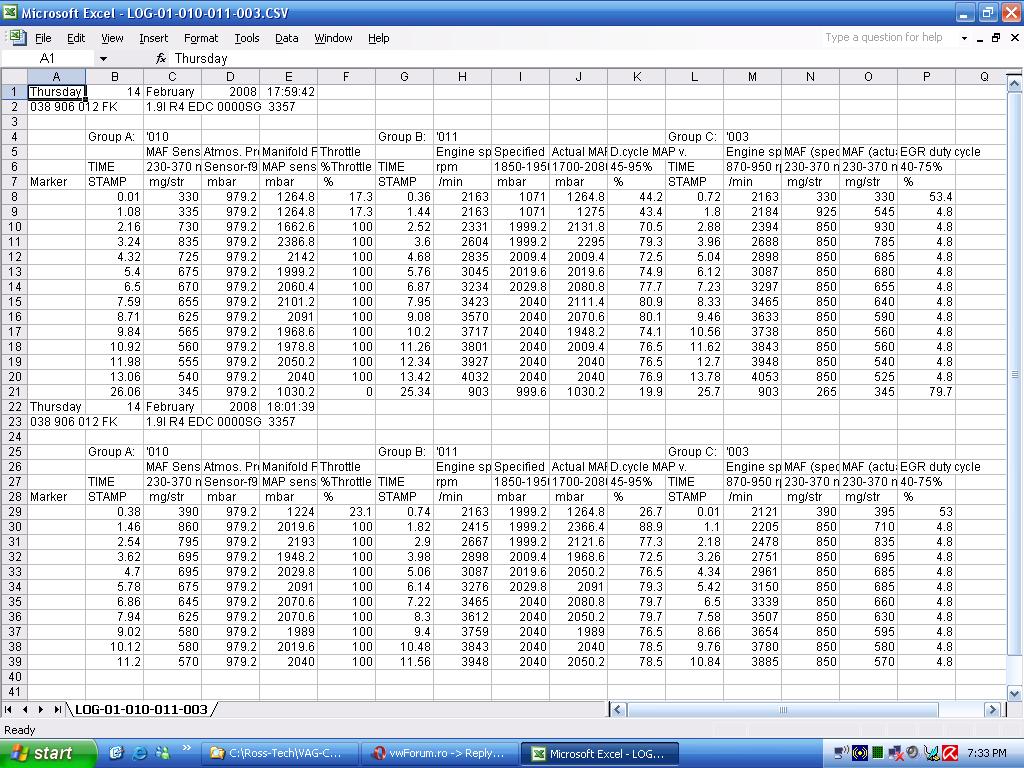Screen dimensions: 1024x768
Task: Restore the workbook window inside Excel
Action: click(x=996, y=38)
